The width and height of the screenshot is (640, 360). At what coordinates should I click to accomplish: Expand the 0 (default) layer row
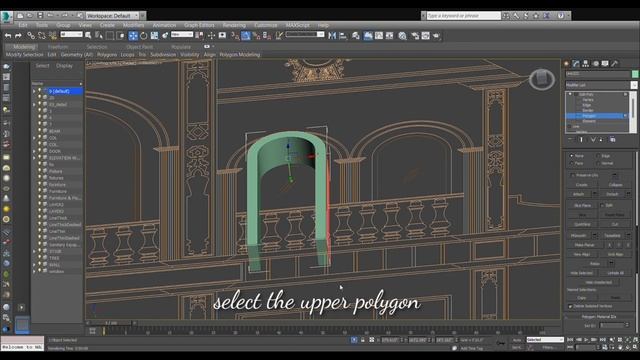[x=34, y=91]
